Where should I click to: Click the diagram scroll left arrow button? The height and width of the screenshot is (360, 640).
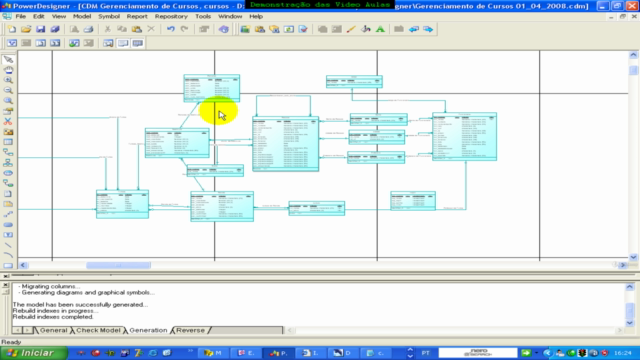pos(23,265)
